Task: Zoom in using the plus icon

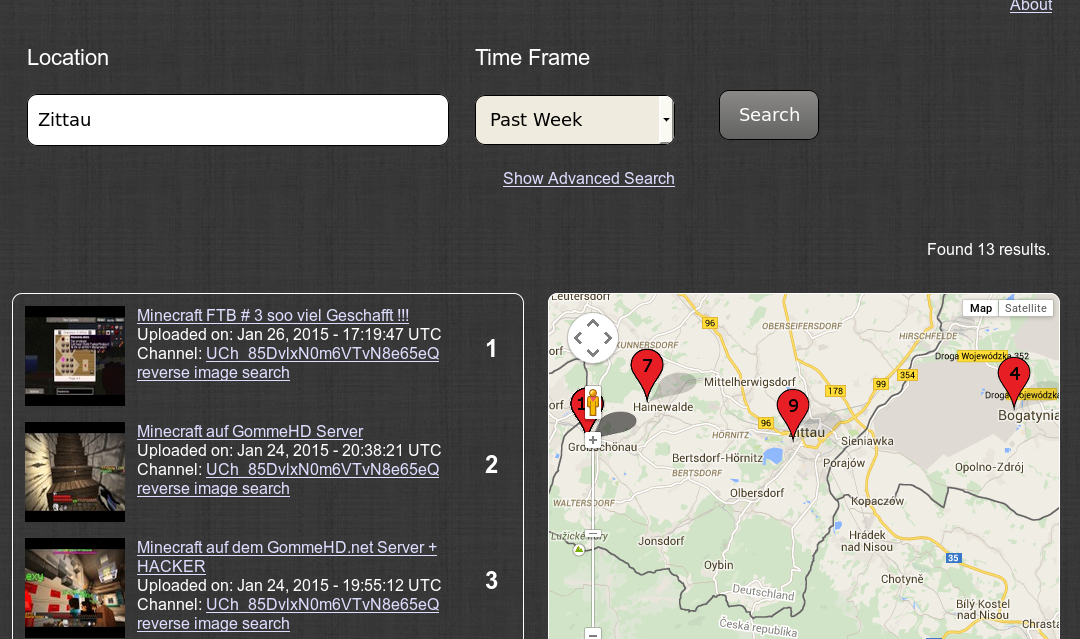Action: (x=592, y=439)
